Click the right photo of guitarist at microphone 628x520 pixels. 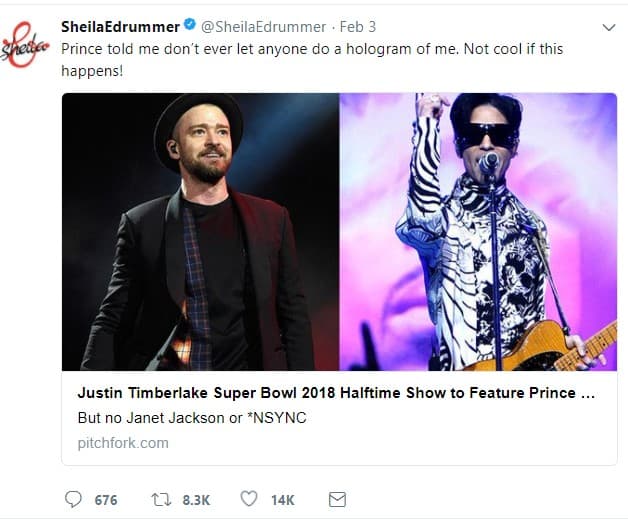coord(478,232)
